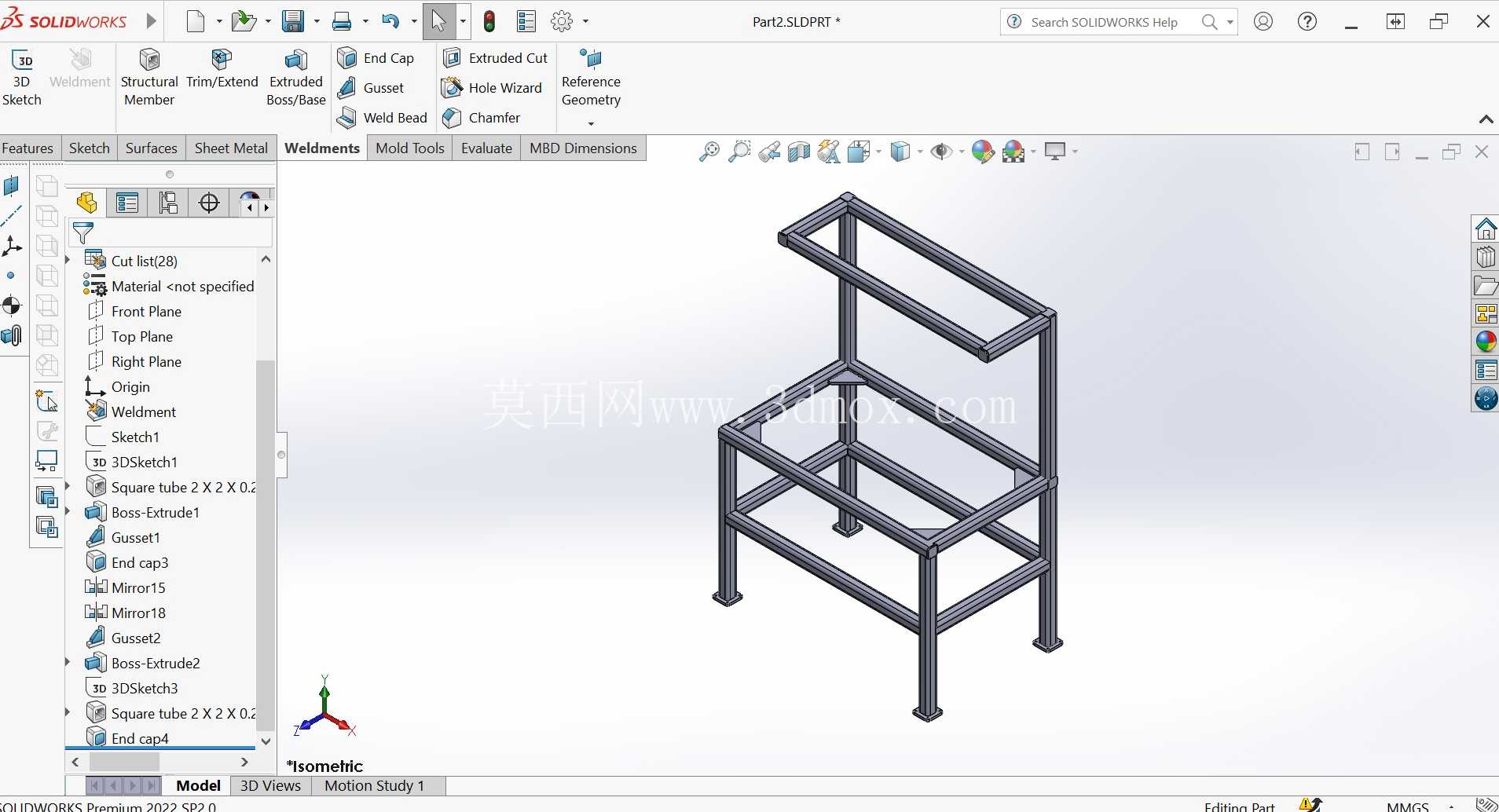1499x812 pixels.
Task: Open the PropertyManager tab
Action: pos(127,203)
